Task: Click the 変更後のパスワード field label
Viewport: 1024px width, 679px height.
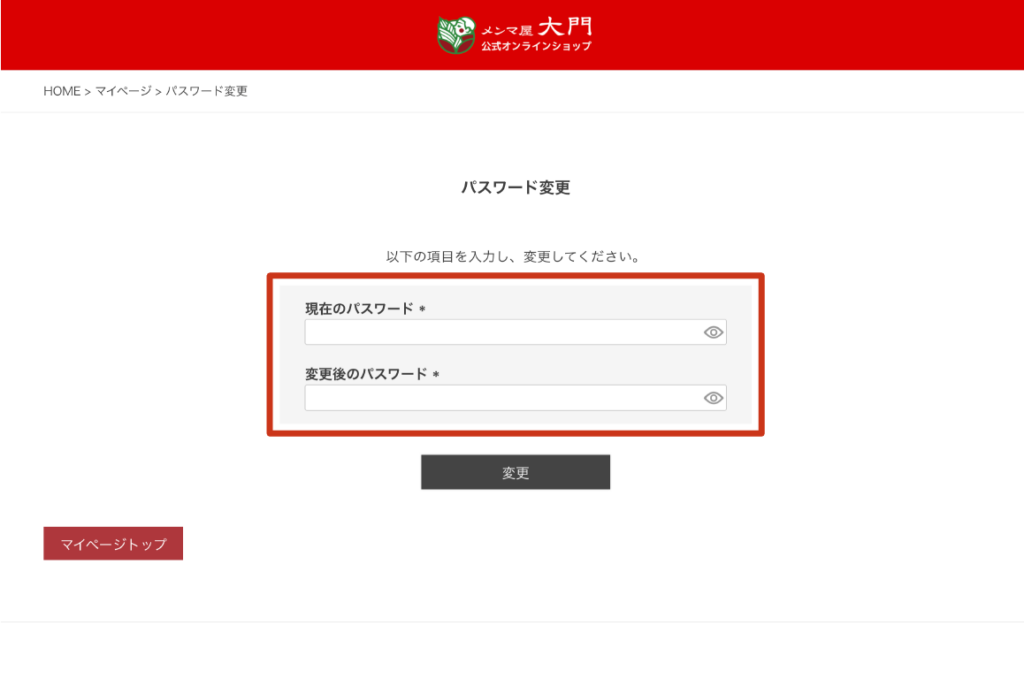Action: [x=366, y=373]
